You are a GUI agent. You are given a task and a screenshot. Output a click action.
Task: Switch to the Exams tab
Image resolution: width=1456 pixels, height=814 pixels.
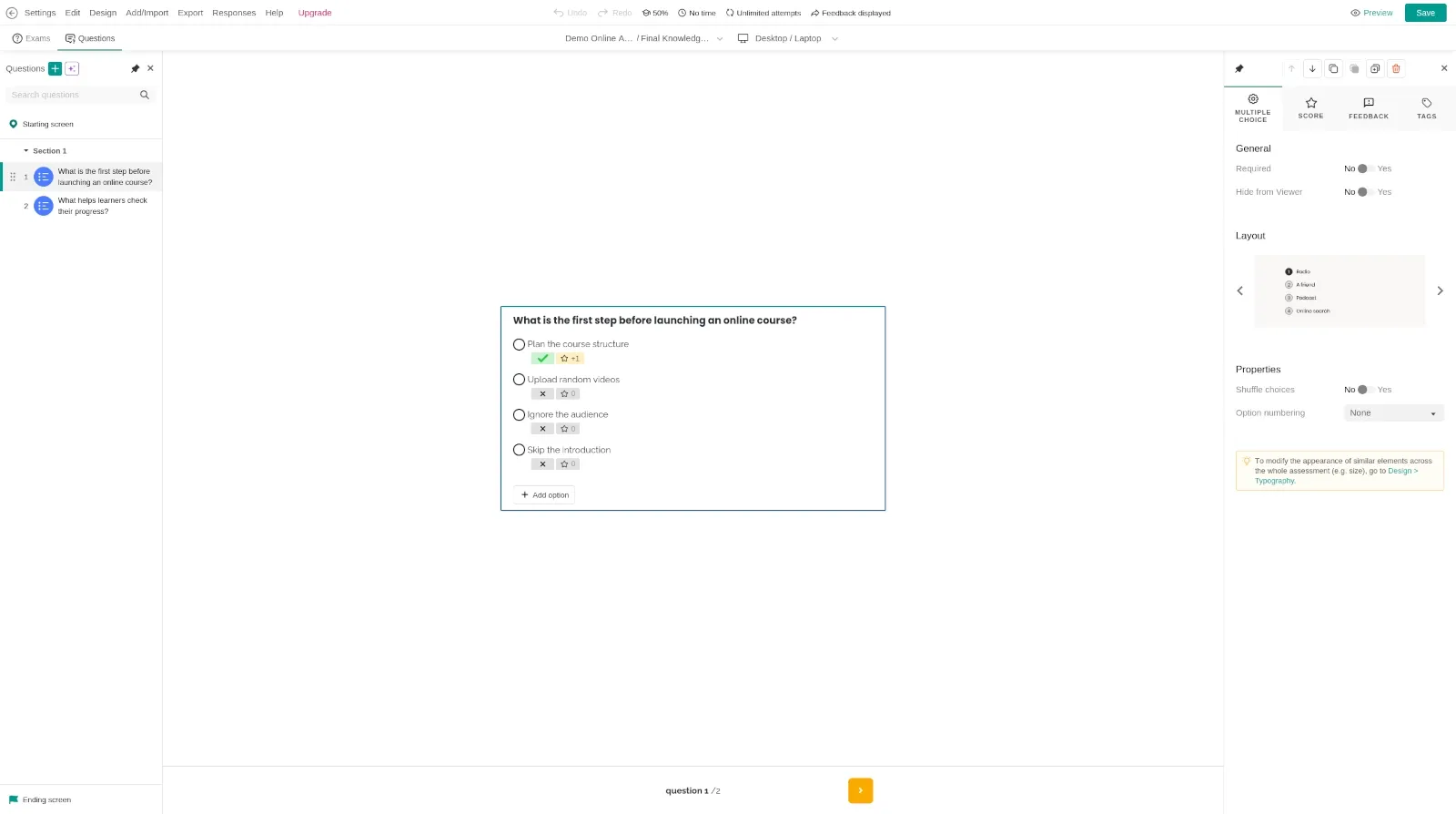[31, 38]
